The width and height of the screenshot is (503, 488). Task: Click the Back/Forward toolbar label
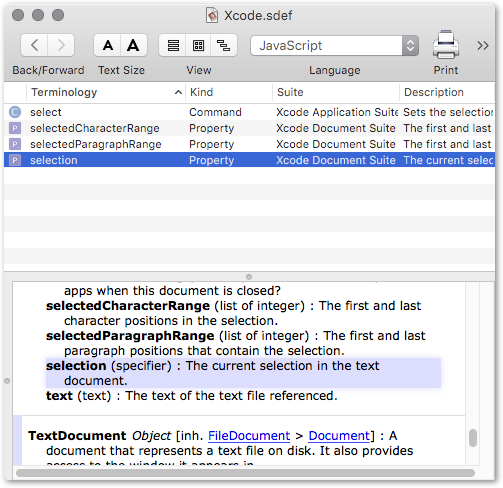(x=48, y=70)
